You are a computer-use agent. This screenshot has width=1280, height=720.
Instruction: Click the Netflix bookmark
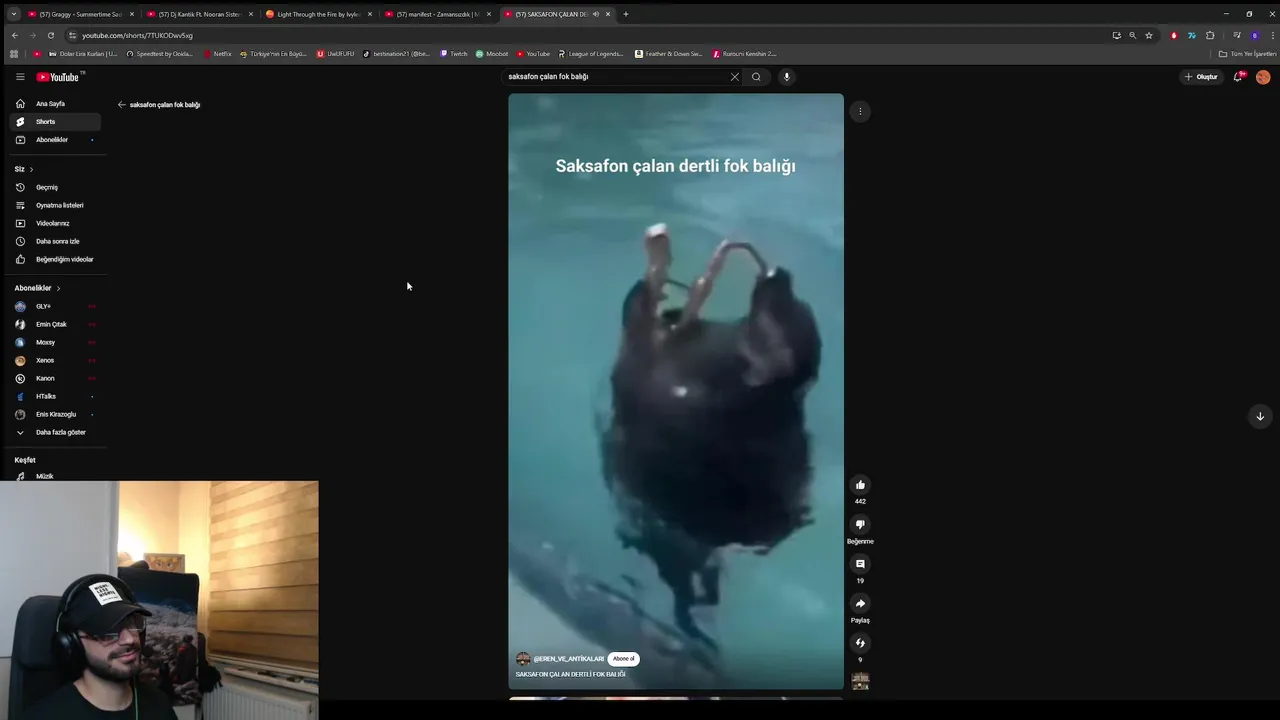pyautogui.click(x=217, y=54)
